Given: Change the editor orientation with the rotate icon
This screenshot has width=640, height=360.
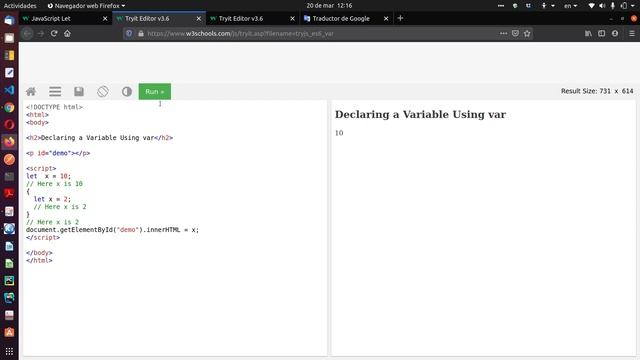Looking at the screenshot, I should tap(103, 91).
